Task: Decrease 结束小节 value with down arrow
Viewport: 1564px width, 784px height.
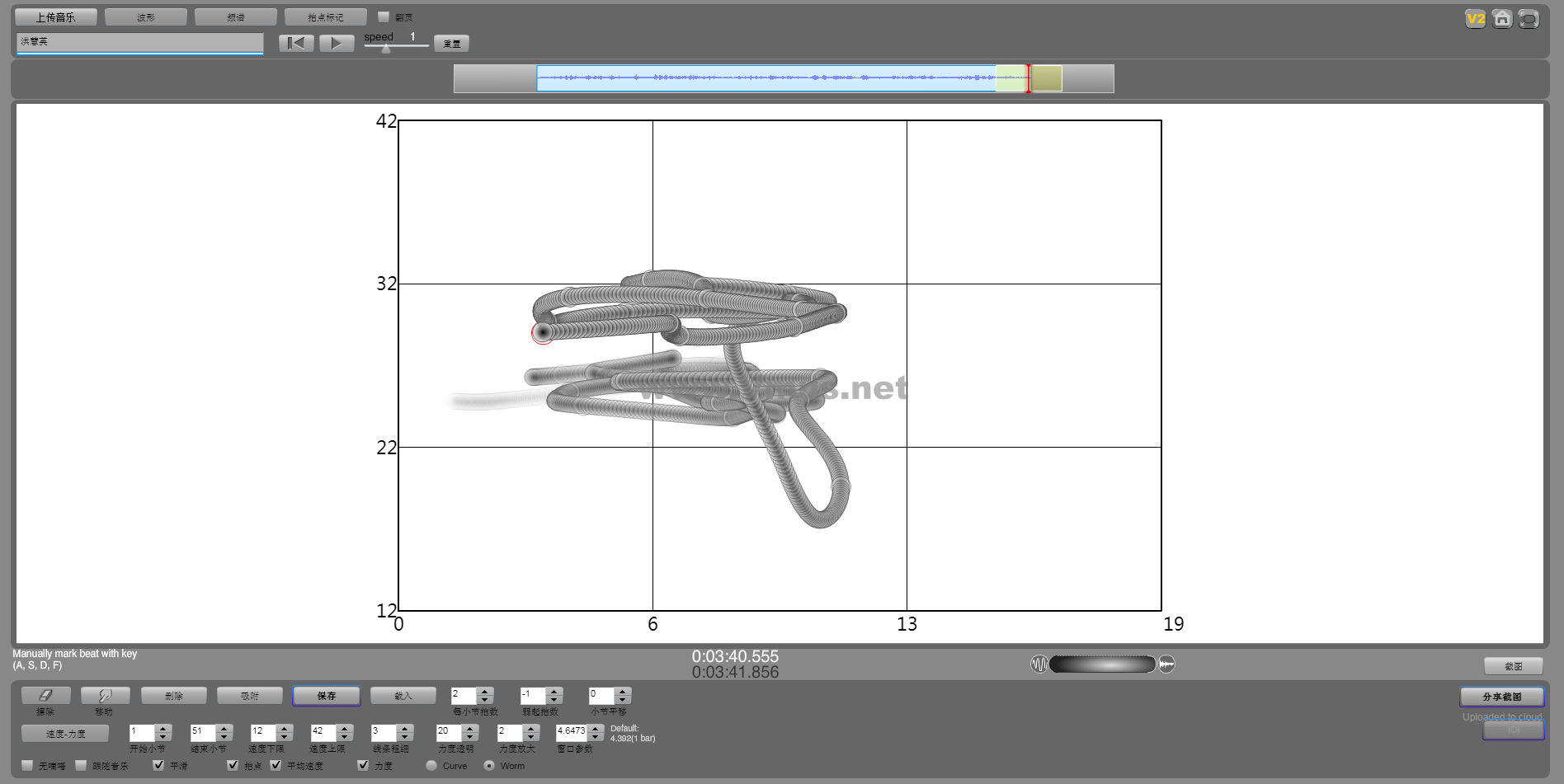Action: point(224,737)
